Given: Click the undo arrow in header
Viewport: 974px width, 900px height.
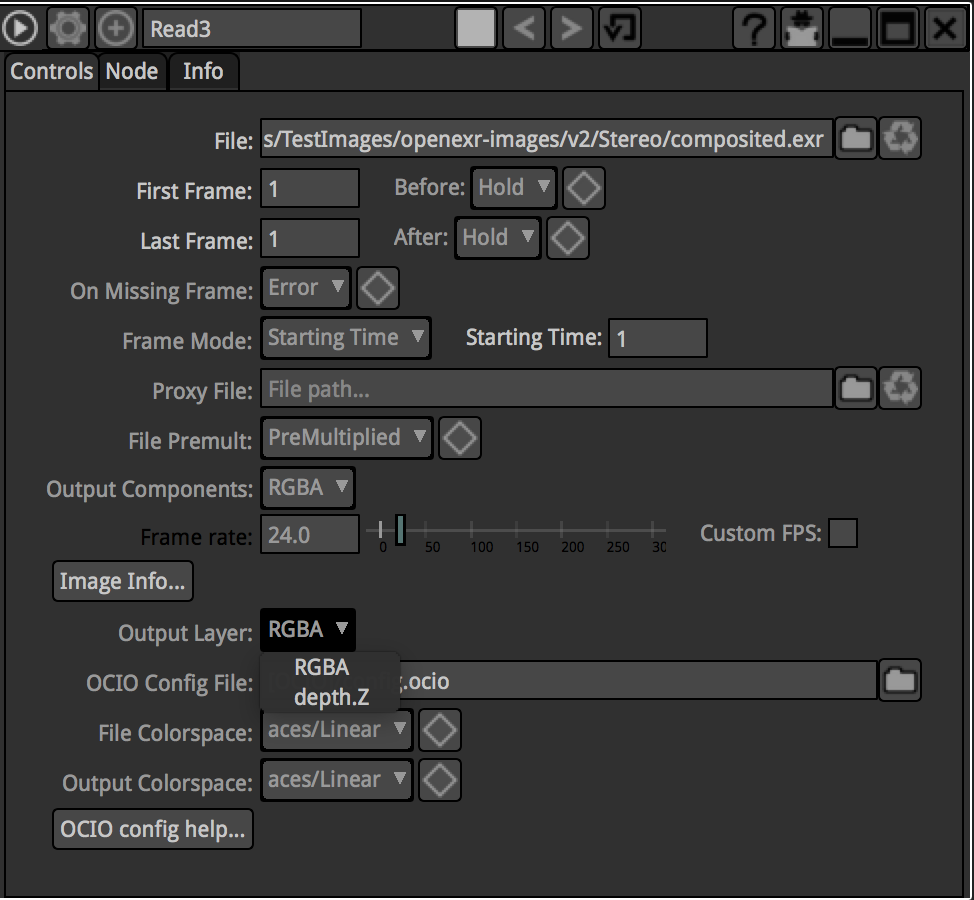Looking at the screenshot, I should coord(523,29).
